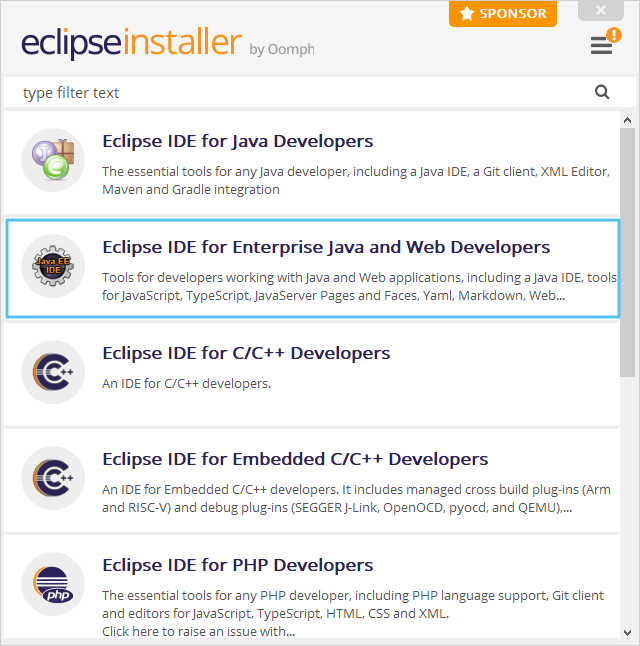The image size is (640, 646).
Task: Select Eclipse IDE for C/C++ Developers title
Action: pos(246,353)
